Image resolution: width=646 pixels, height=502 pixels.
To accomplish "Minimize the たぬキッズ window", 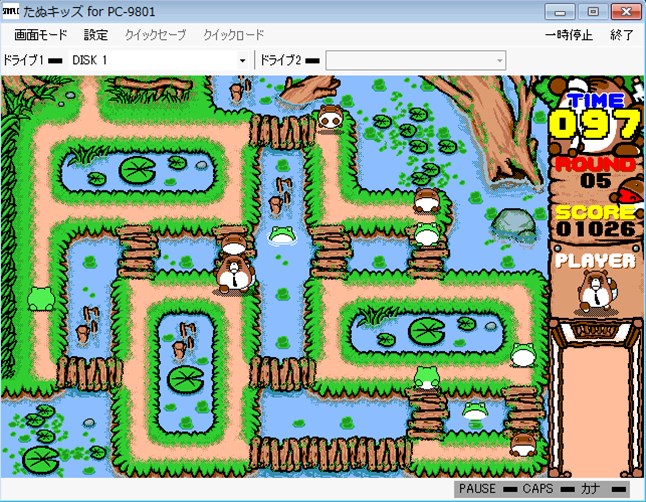I will [559, 12].
